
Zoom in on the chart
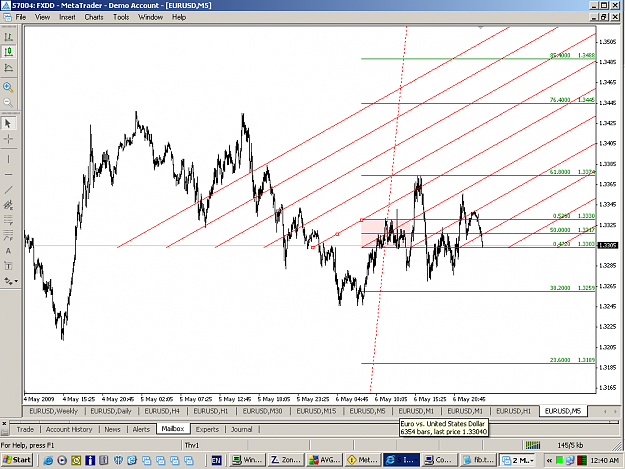[x=8, y=87]
